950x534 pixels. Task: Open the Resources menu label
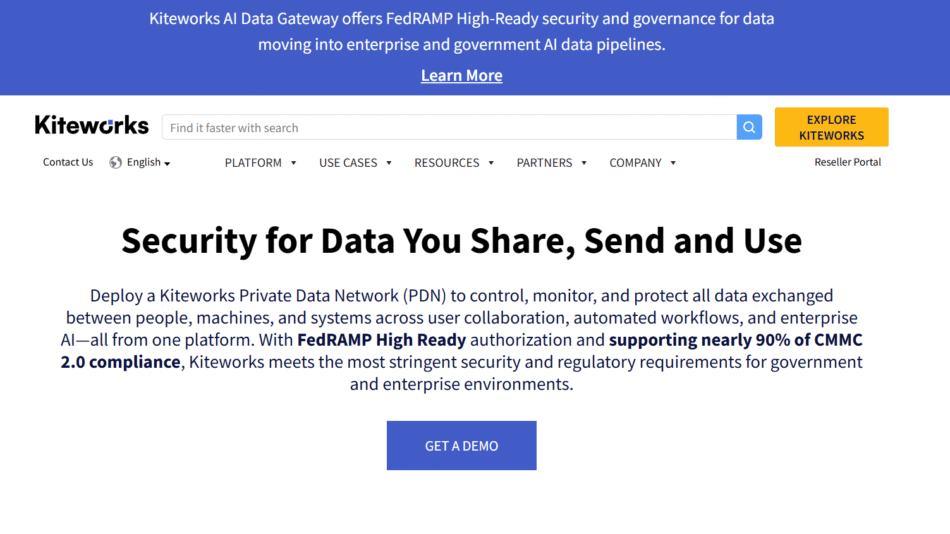click(447, 163)
